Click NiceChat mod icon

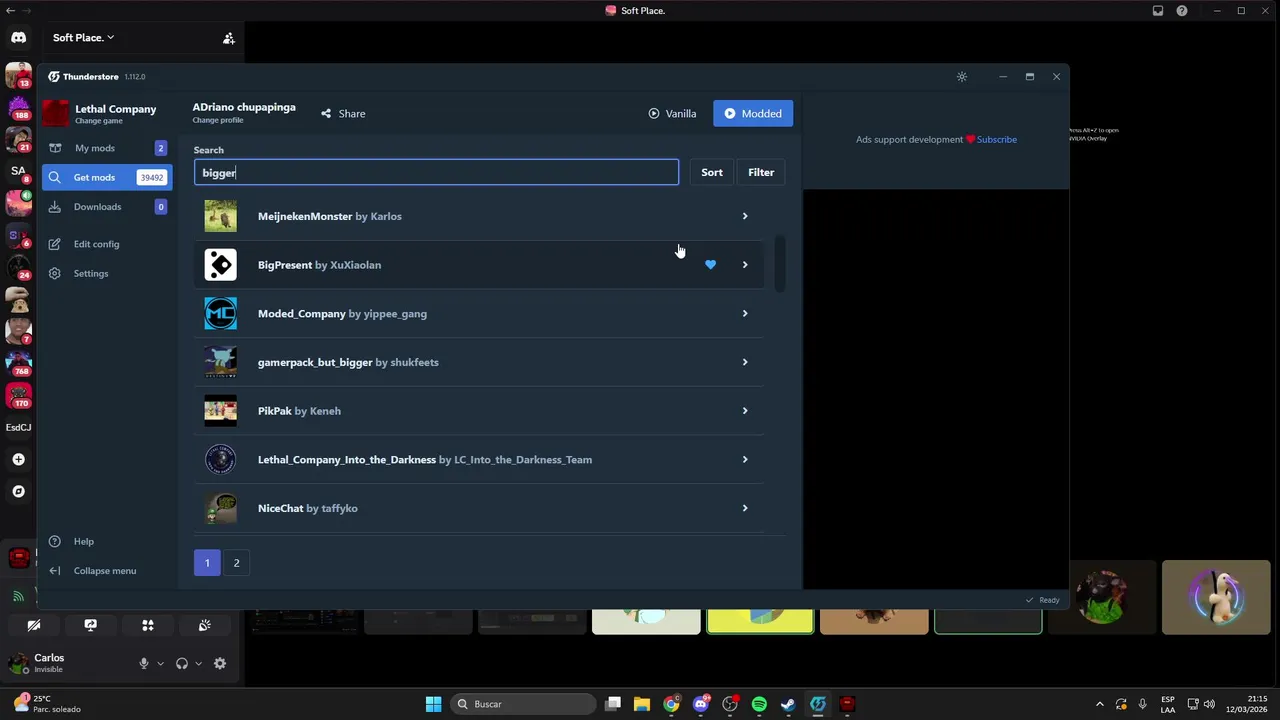(x=220, y=508)
